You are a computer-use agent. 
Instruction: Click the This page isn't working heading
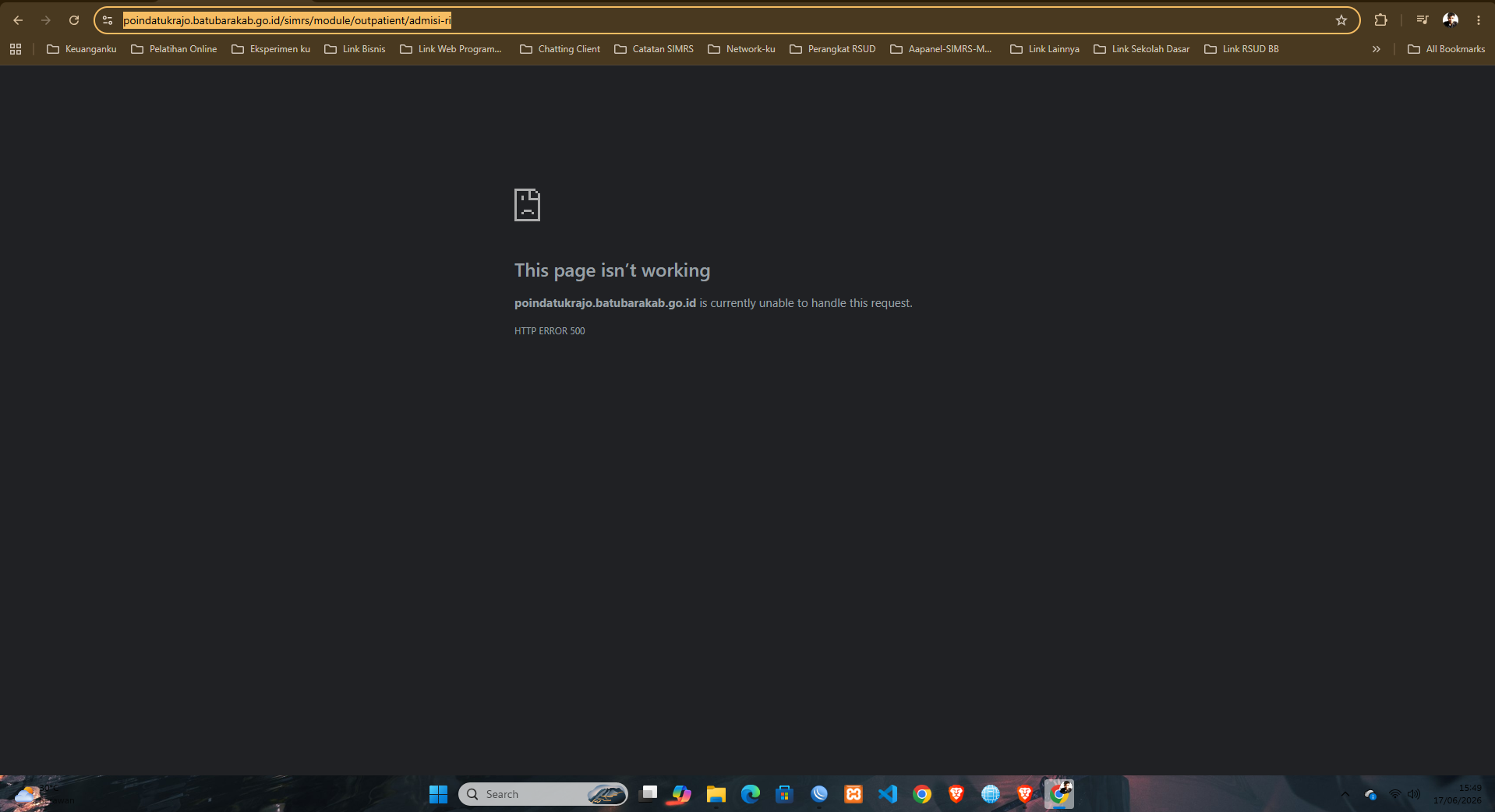point(612,270)
